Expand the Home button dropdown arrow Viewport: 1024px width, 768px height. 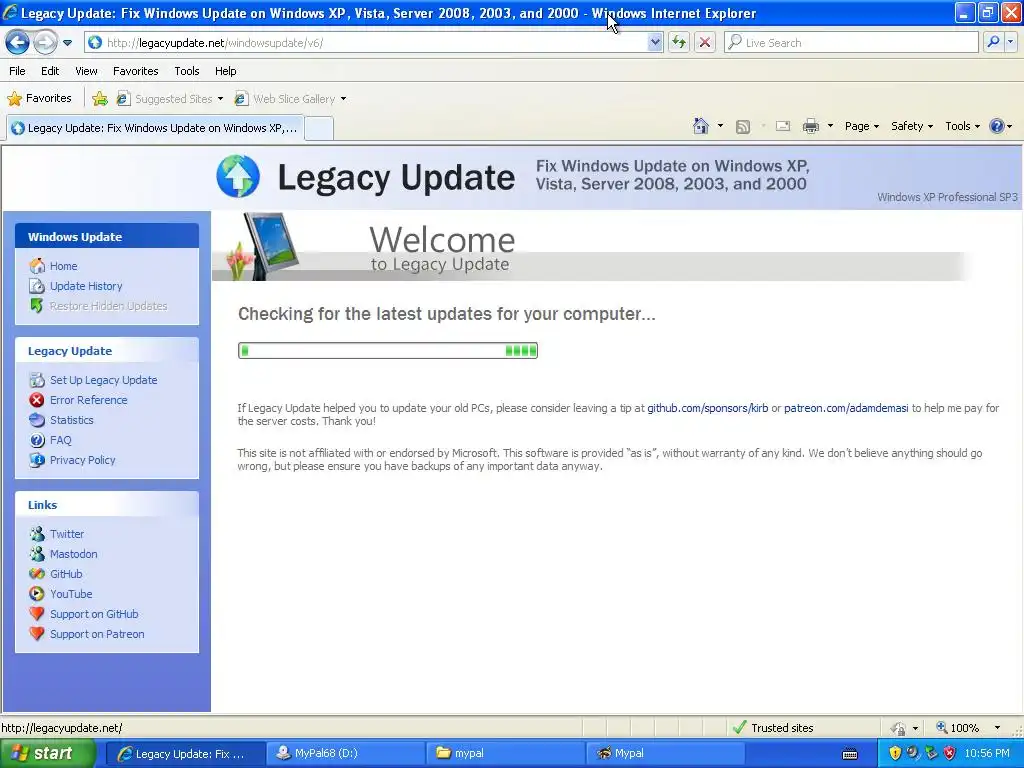point(720,126)
